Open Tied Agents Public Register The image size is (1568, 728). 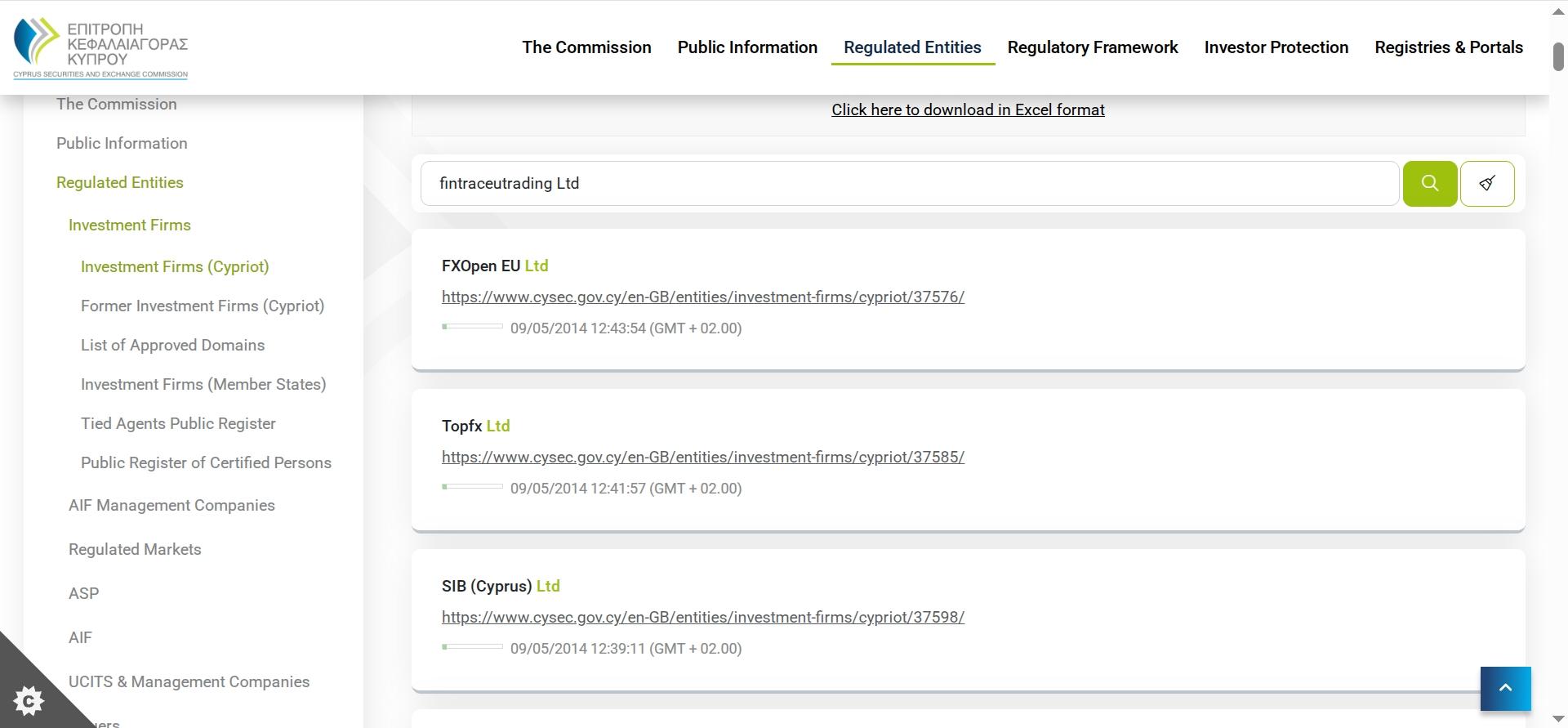(x=178, y=423)
